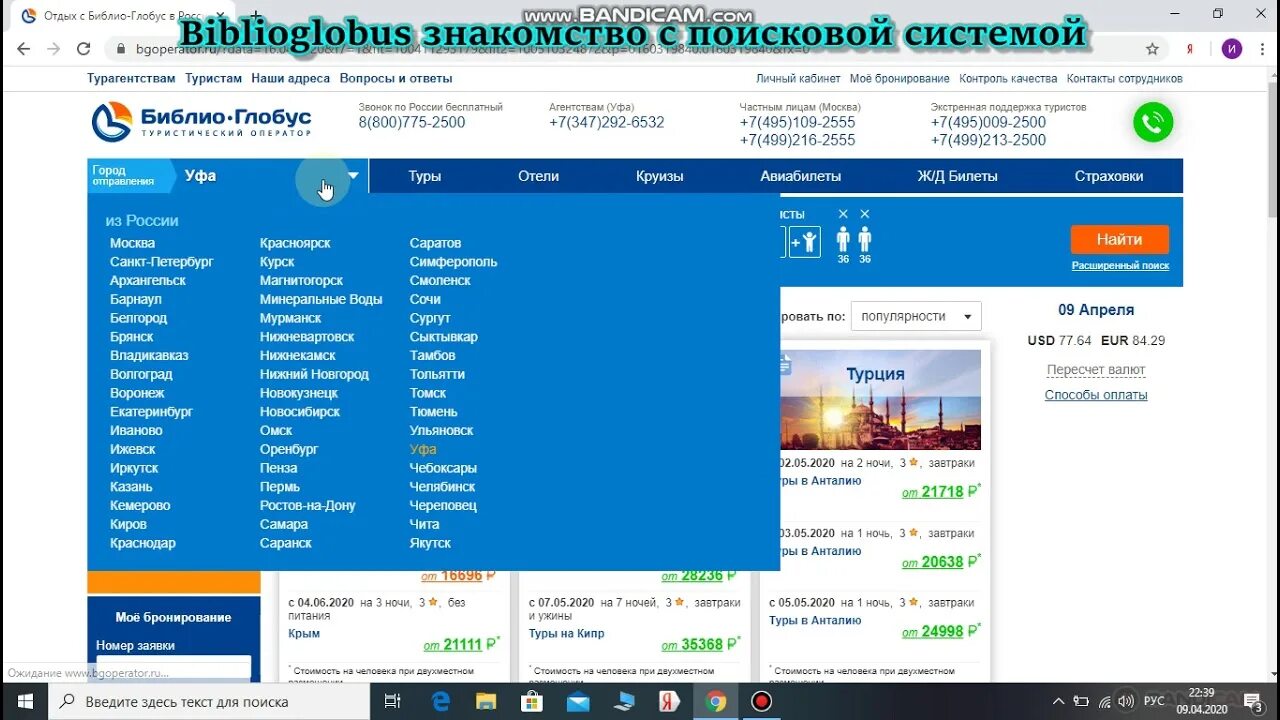Open Контакты сотрудников link
The image size is (1280, 720).
1124,78
